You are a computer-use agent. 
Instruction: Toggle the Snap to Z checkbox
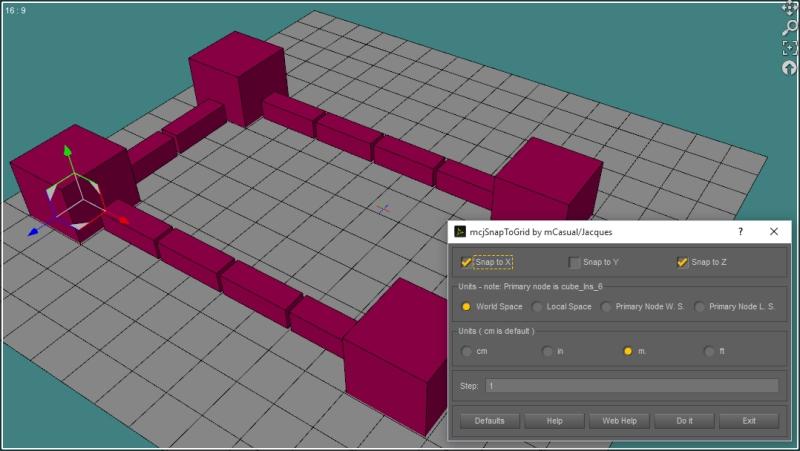(682, 262)
